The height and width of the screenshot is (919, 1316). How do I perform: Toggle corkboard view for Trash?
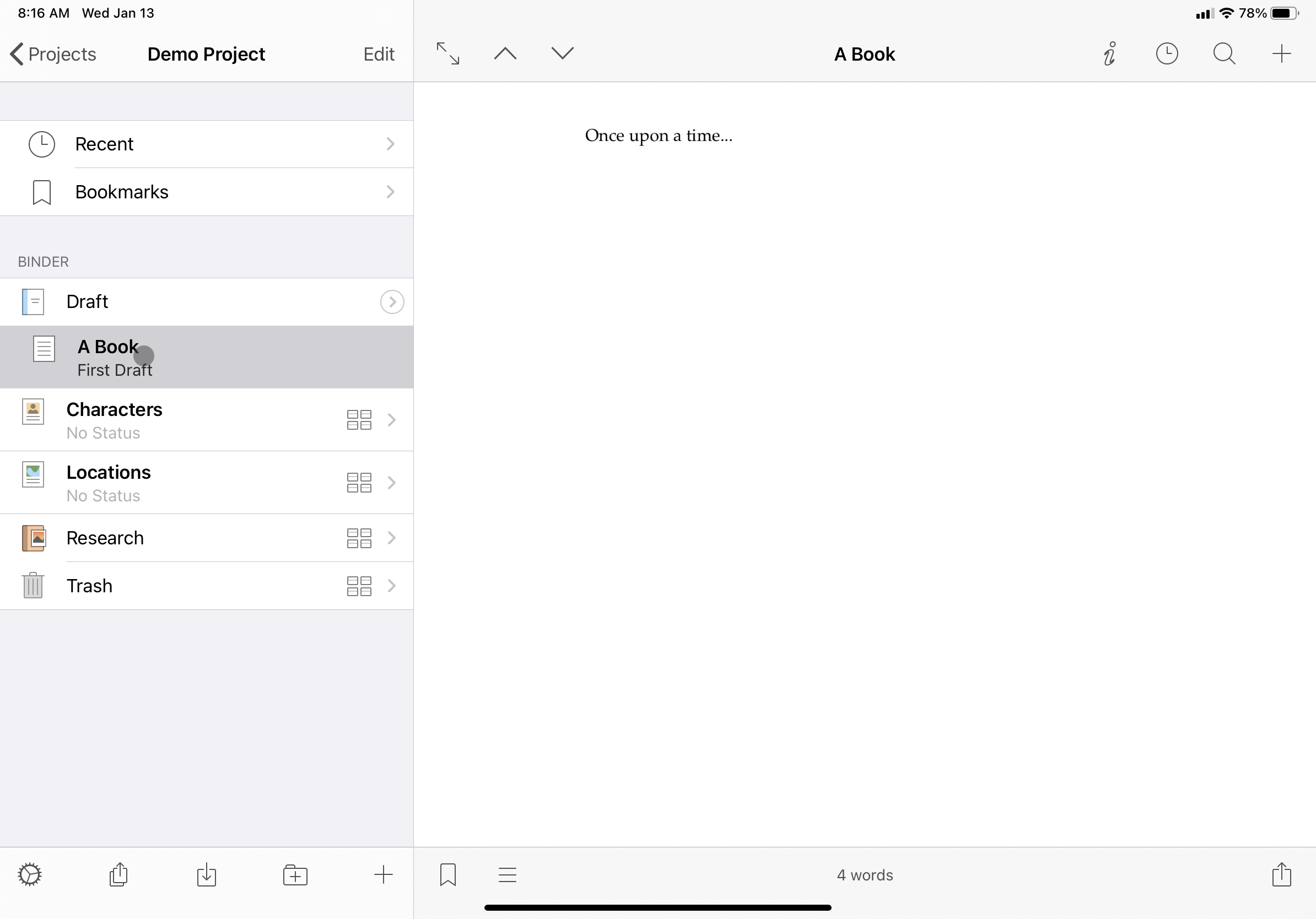[359, 586]
